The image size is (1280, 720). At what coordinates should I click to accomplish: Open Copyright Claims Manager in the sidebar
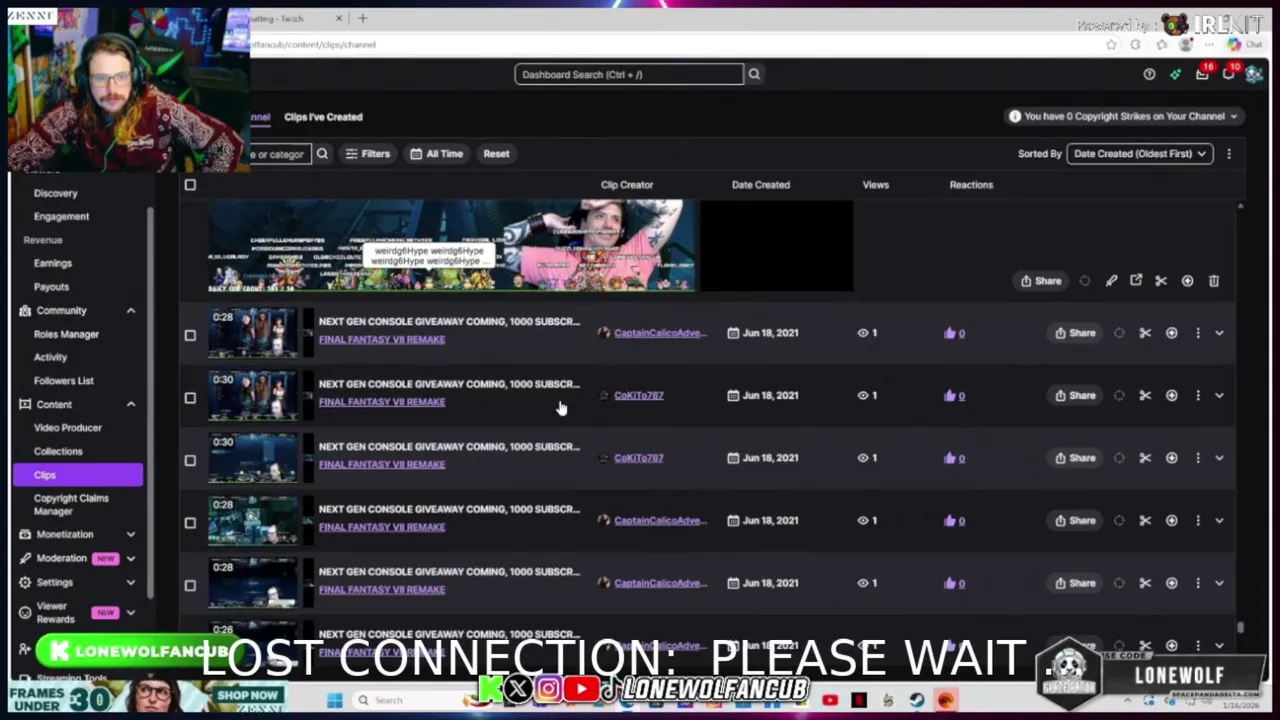click(x=71, y=505)
